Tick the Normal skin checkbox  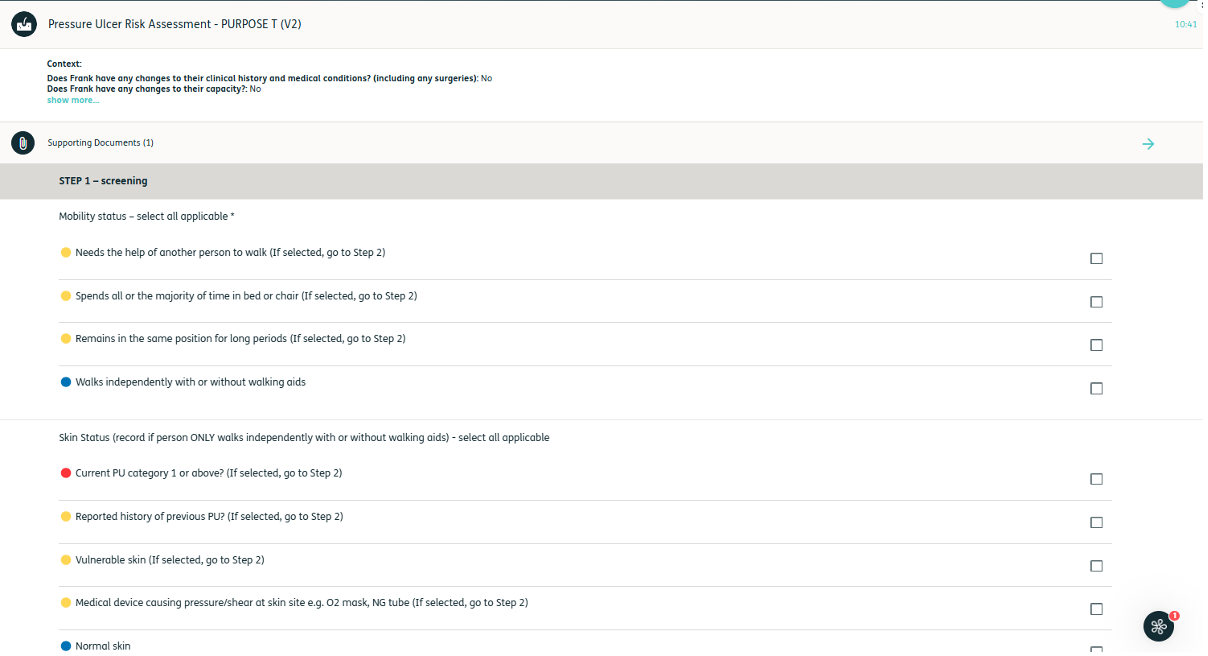tap(1096, 650)
